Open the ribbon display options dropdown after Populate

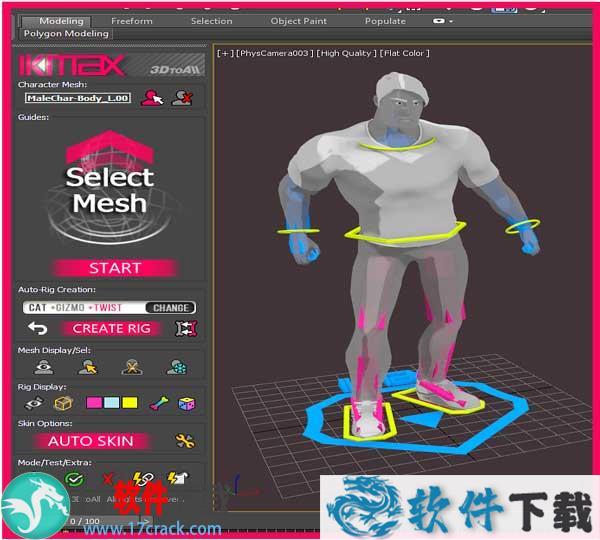[x=443, y=21]
